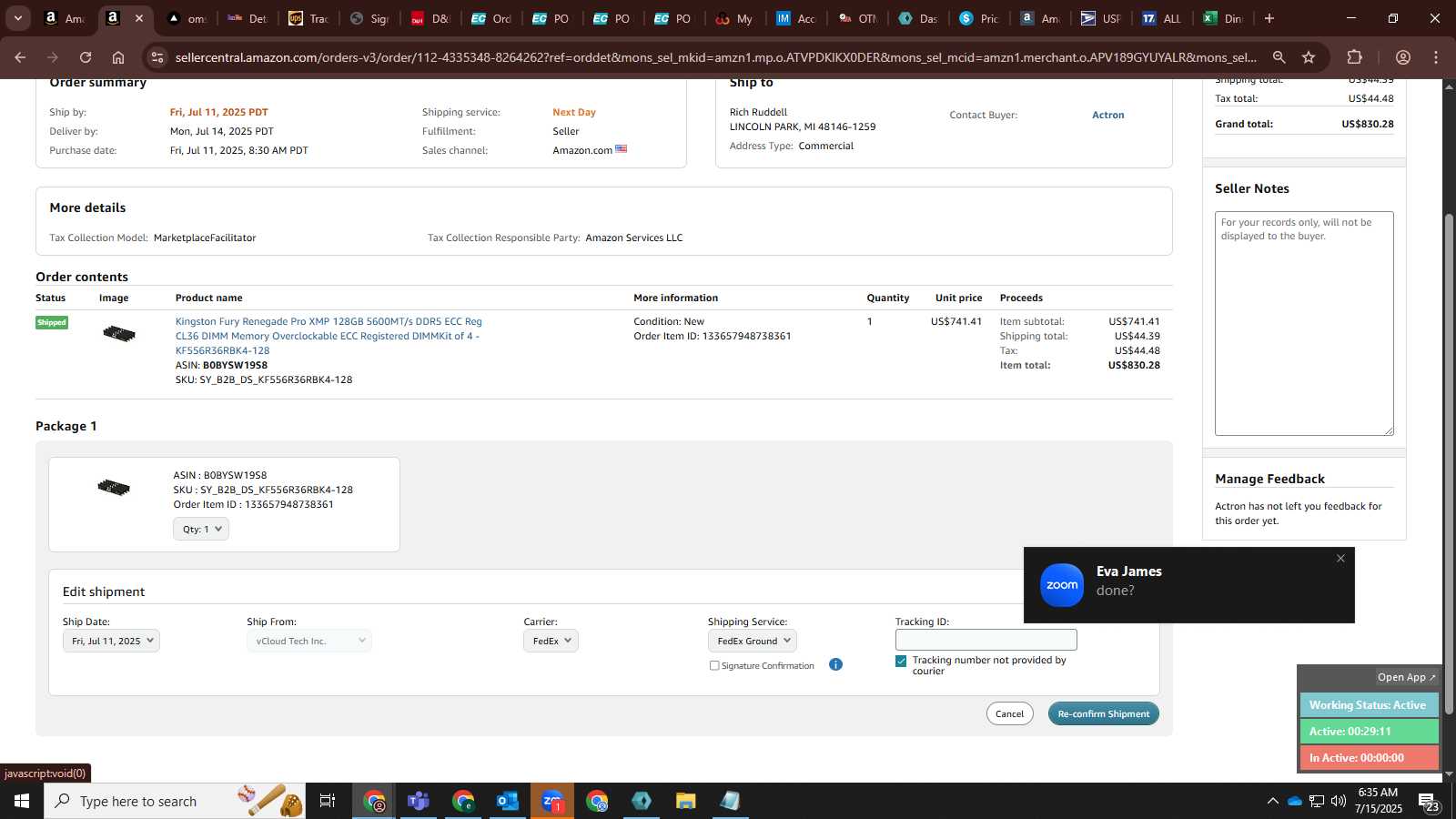Switch to the Pric tab
The image size is (1456, 819).
pyautogui.click(x=978, y=18)
